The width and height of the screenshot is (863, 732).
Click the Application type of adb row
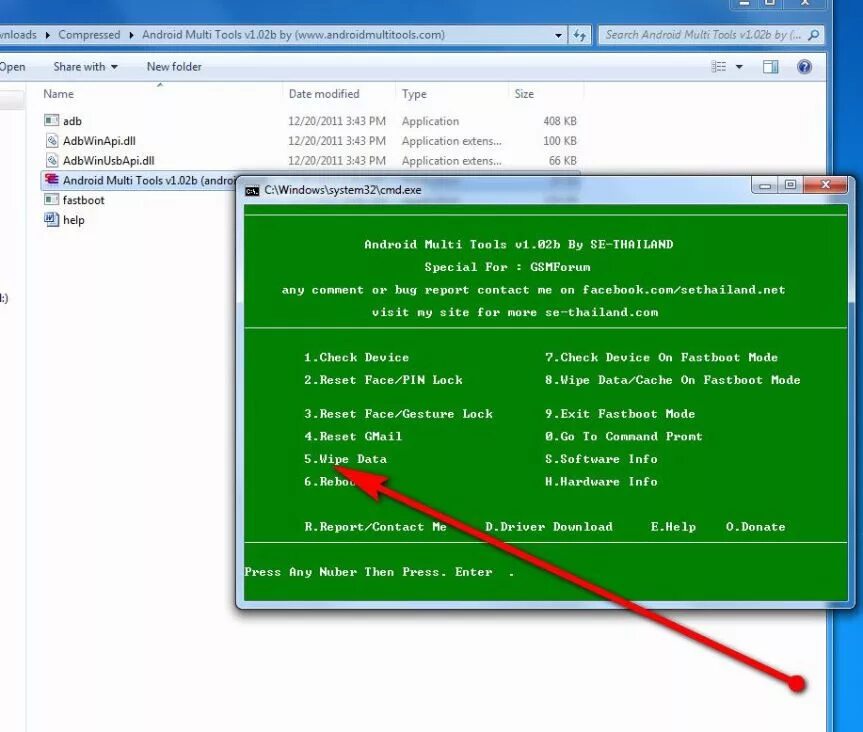point(430,121)
